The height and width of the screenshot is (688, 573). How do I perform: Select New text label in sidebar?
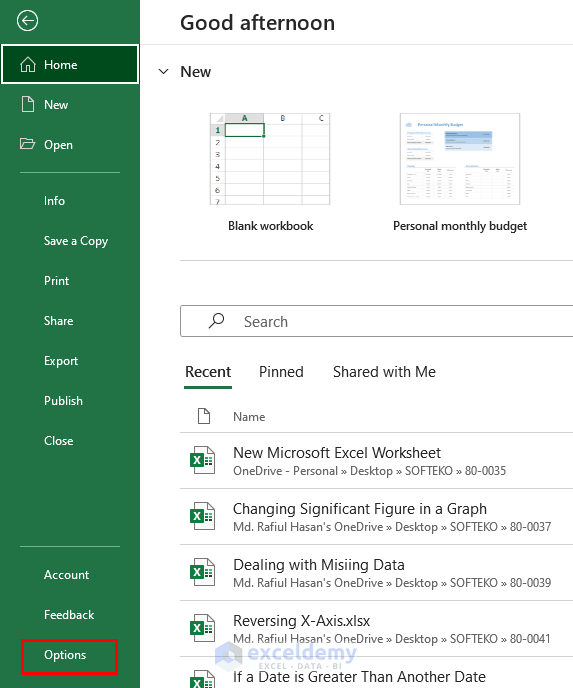56,105
